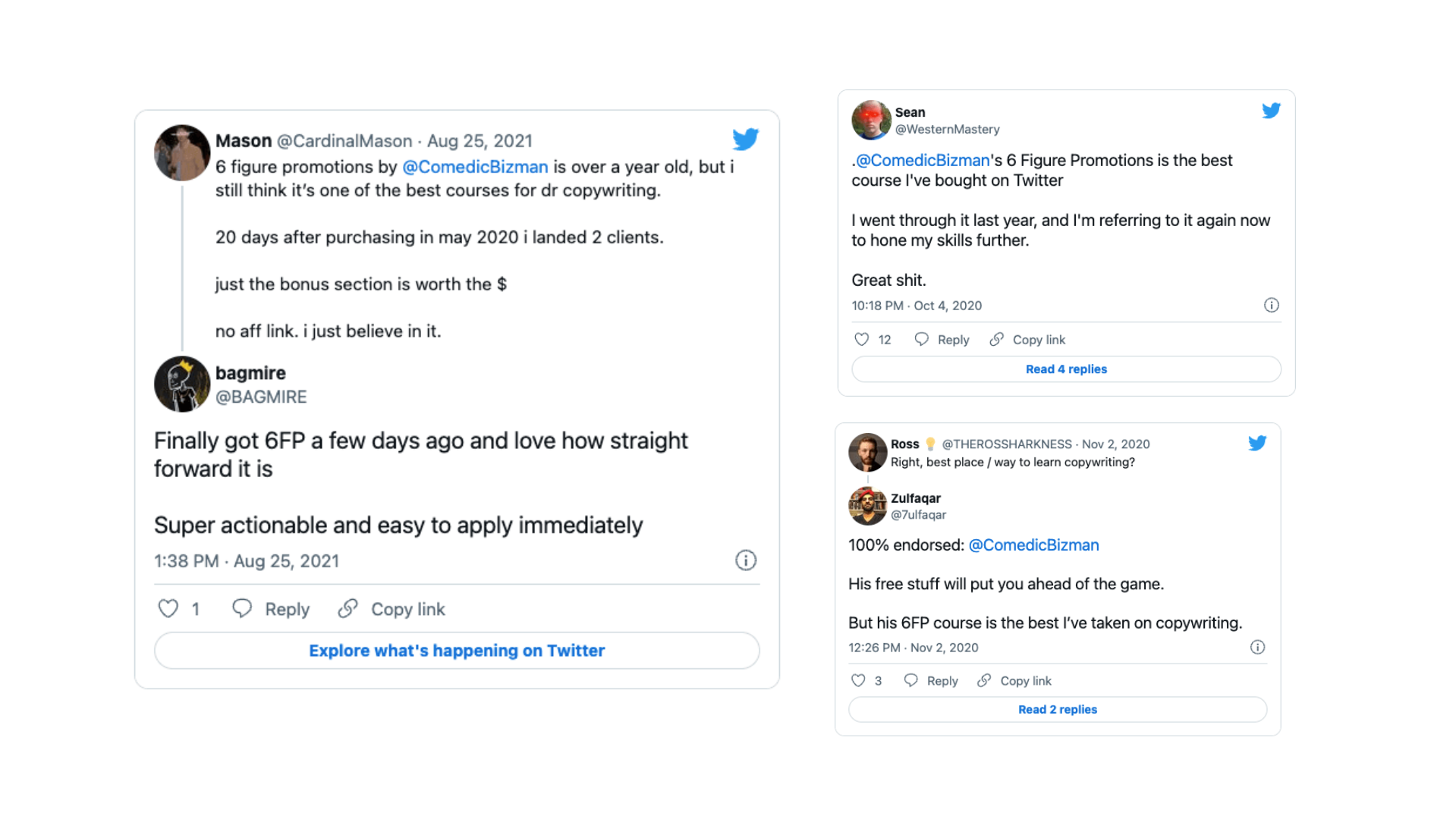Image resolution: width=1456 pixels, height=819 pixels.
Task: Click the Twitter bird icon in Mason's tweet
Action: tap(745, 140)
